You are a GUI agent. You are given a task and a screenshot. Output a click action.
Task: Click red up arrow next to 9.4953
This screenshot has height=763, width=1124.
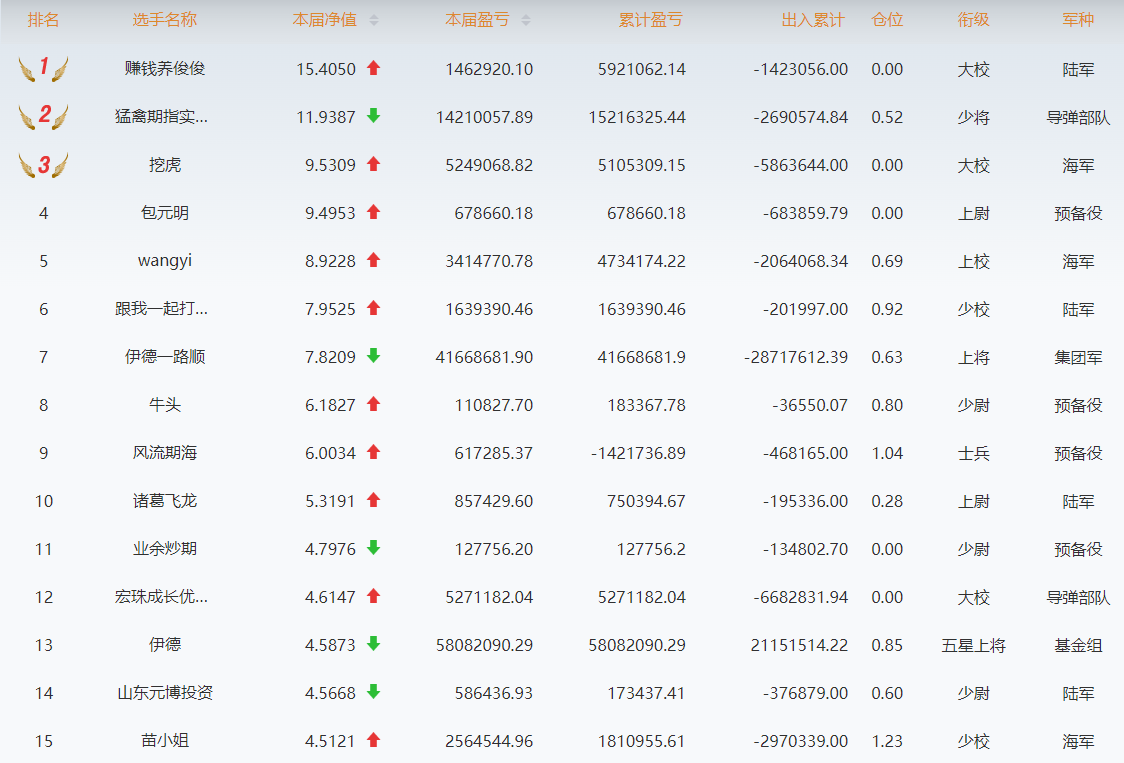coord(373,212)
